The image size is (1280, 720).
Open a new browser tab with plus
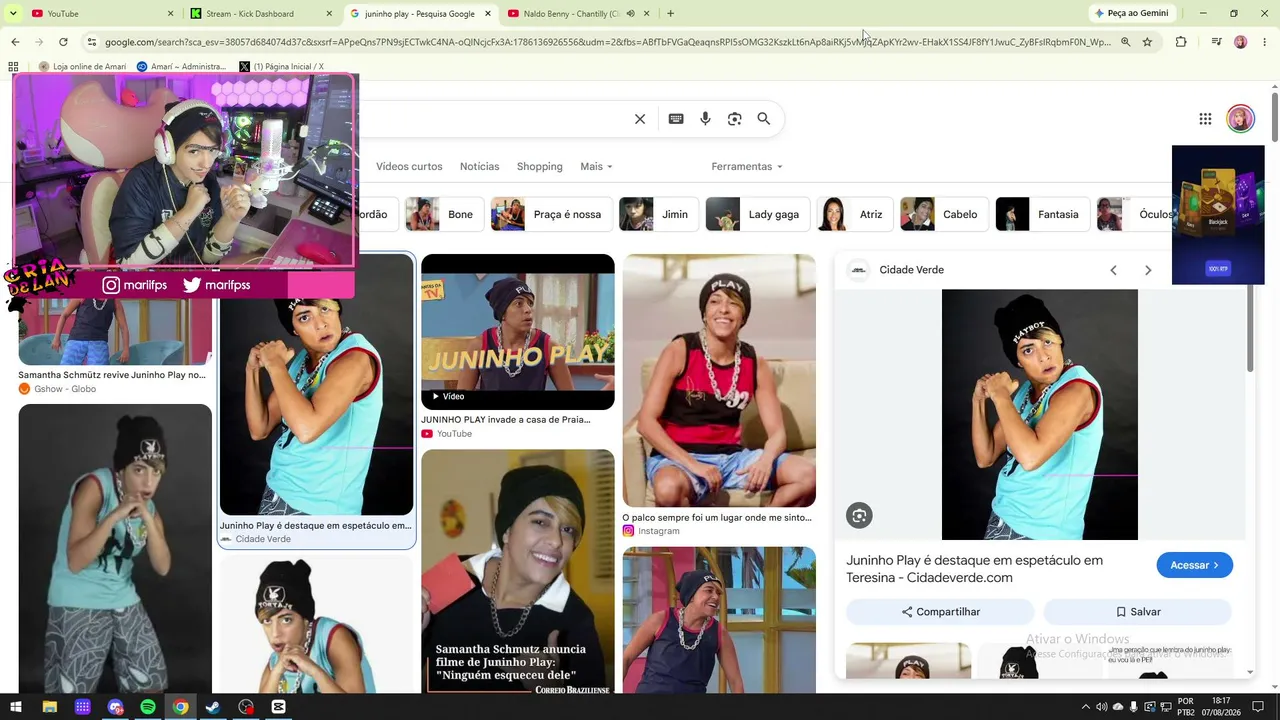(x=670, y=13)
